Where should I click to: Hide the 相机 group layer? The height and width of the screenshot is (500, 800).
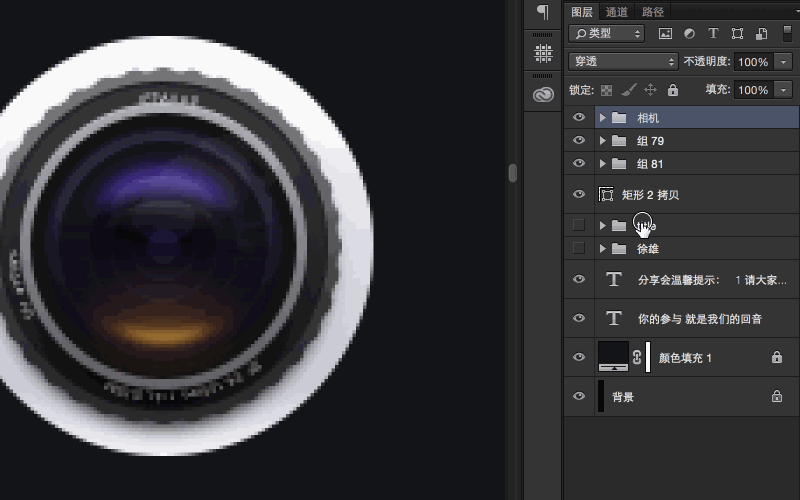tap(578, 118)
